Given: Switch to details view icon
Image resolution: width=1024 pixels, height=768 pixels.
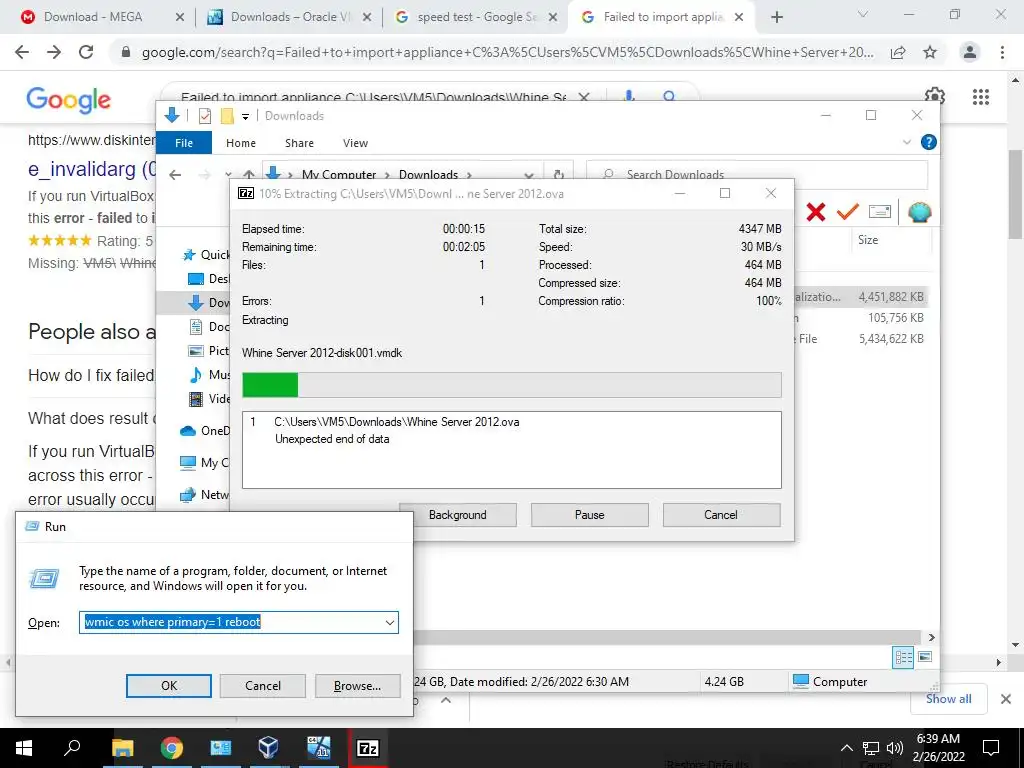Looking at the screenshot, I should (903, 657).
